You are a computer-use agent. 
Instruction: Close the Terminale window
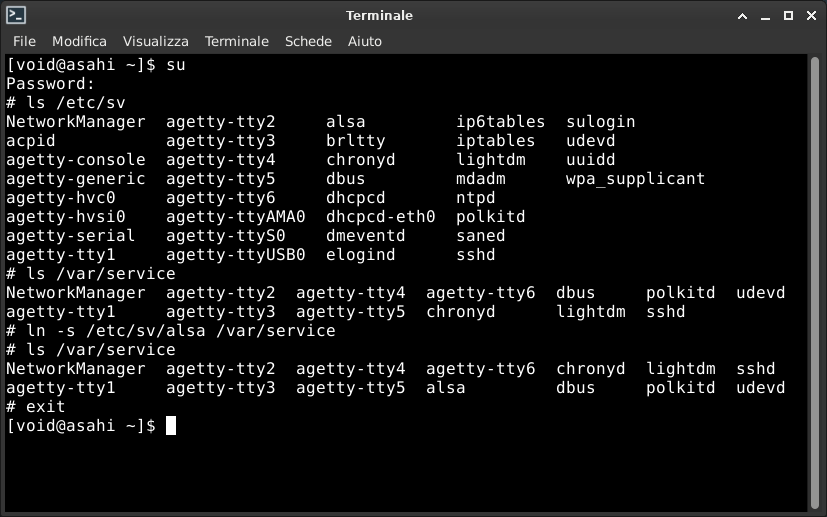tap(812, 16)
